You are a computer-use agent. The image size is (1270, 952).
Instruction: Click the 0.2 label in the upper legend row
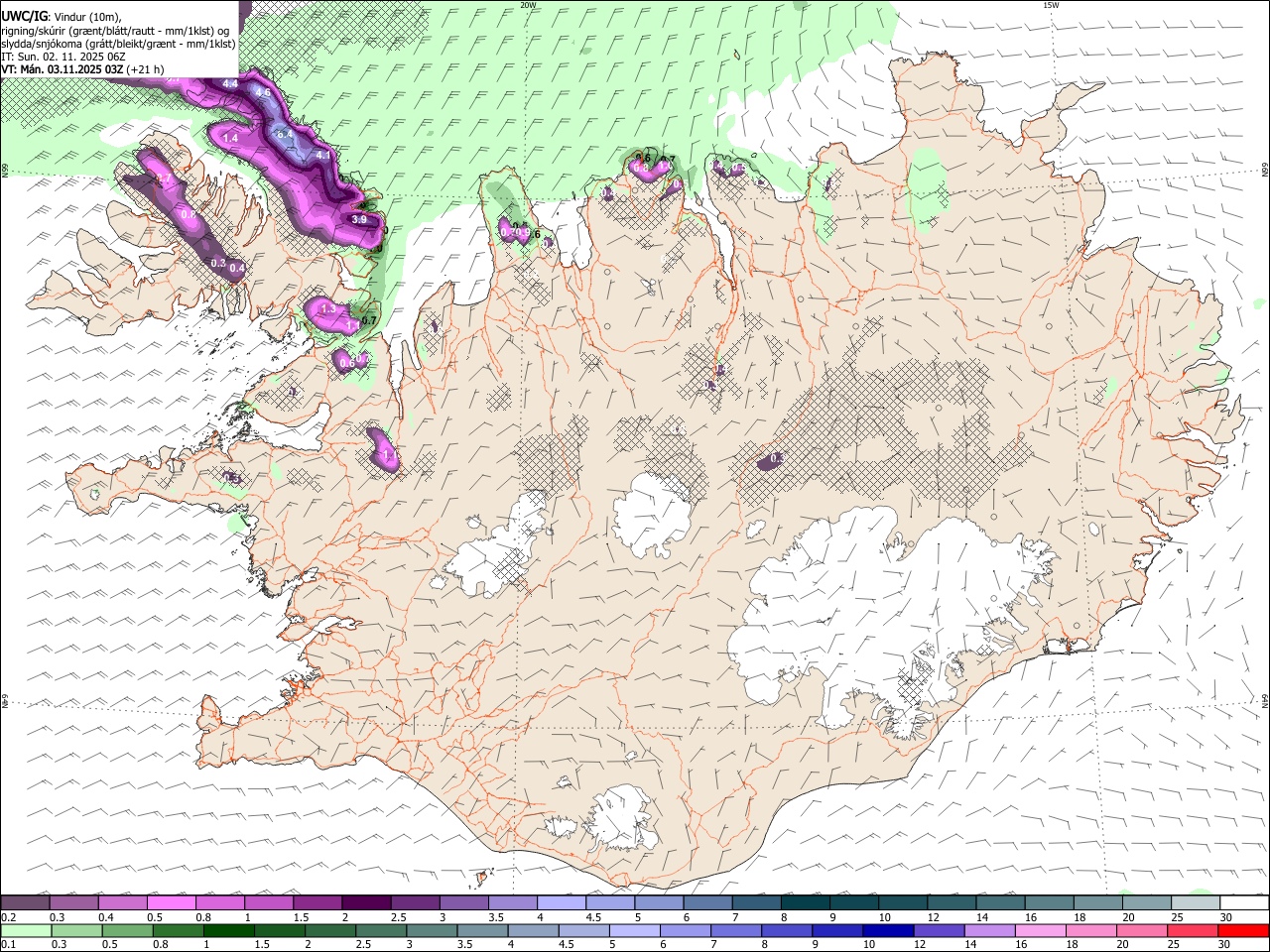[8, 917]
